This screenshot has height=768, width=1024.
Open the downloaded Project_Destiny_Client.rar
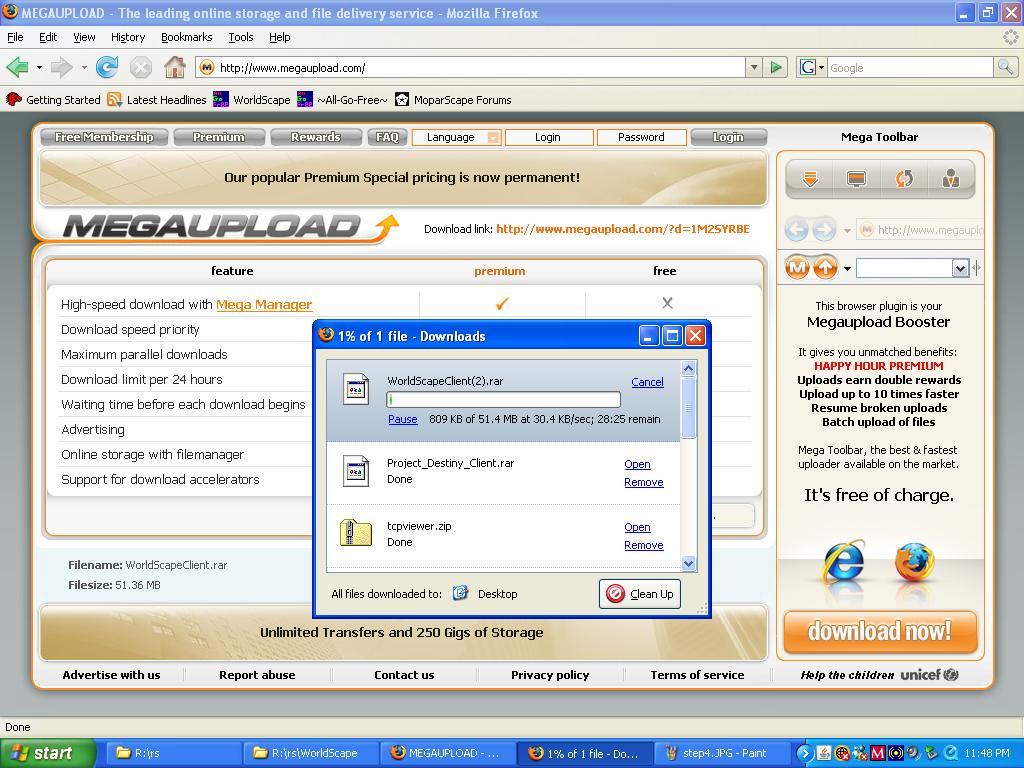[x=637, y=464]
